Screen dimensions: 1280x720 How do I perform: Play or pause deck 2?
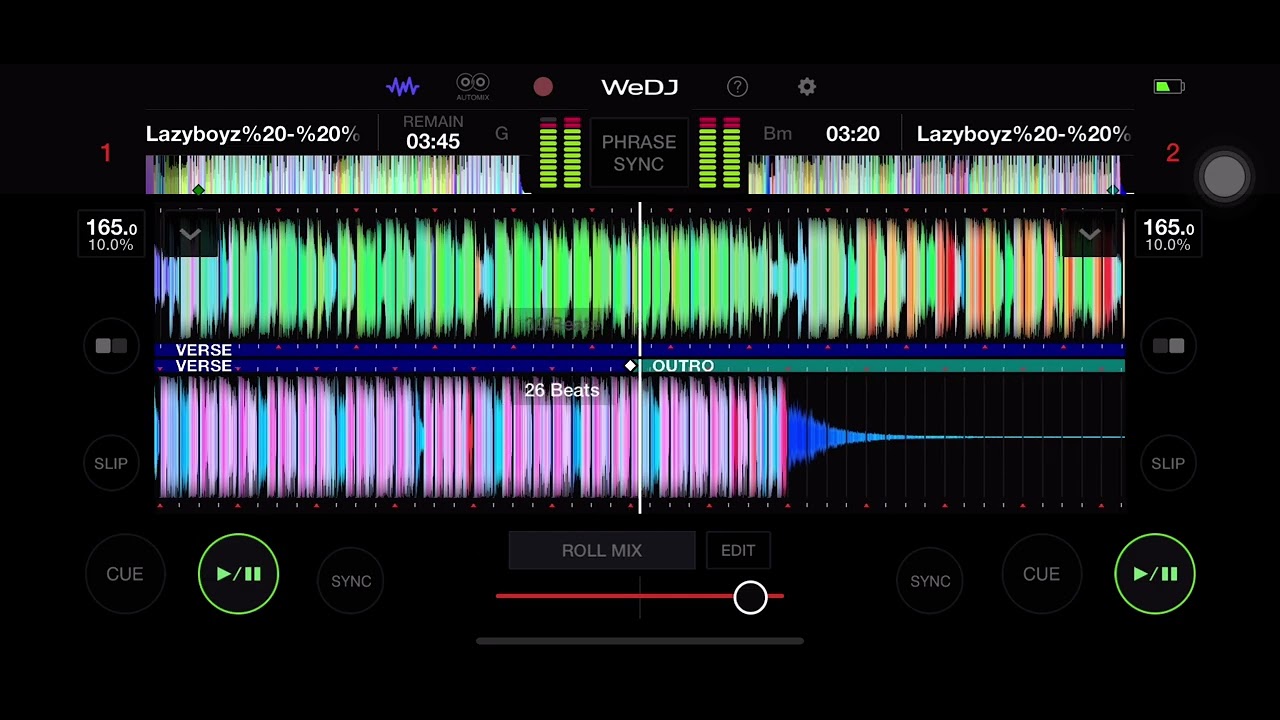tap(1155, 574)
